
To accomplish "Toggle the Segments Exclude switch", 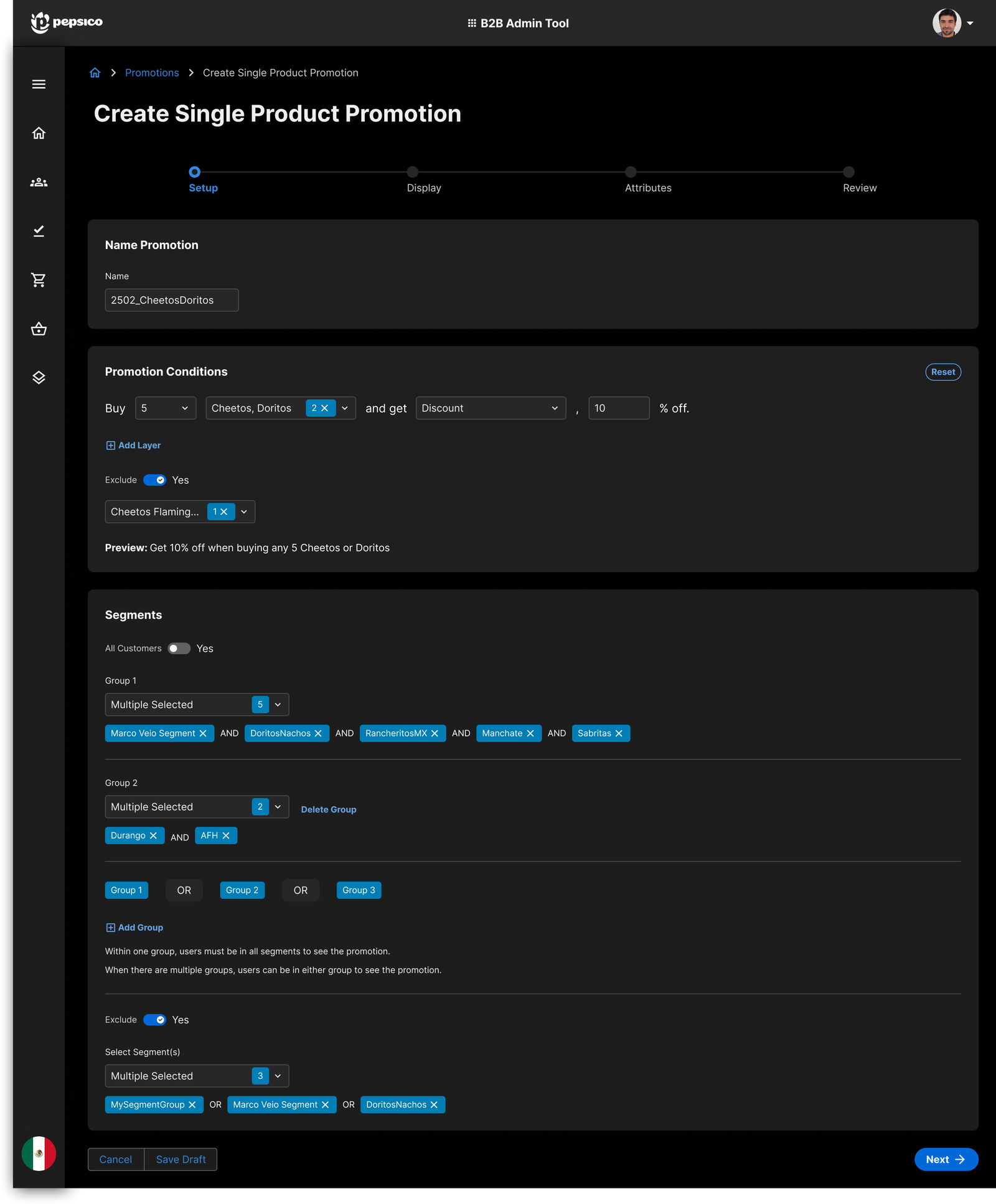I will pyautogui.click(x=154, y=1020).
